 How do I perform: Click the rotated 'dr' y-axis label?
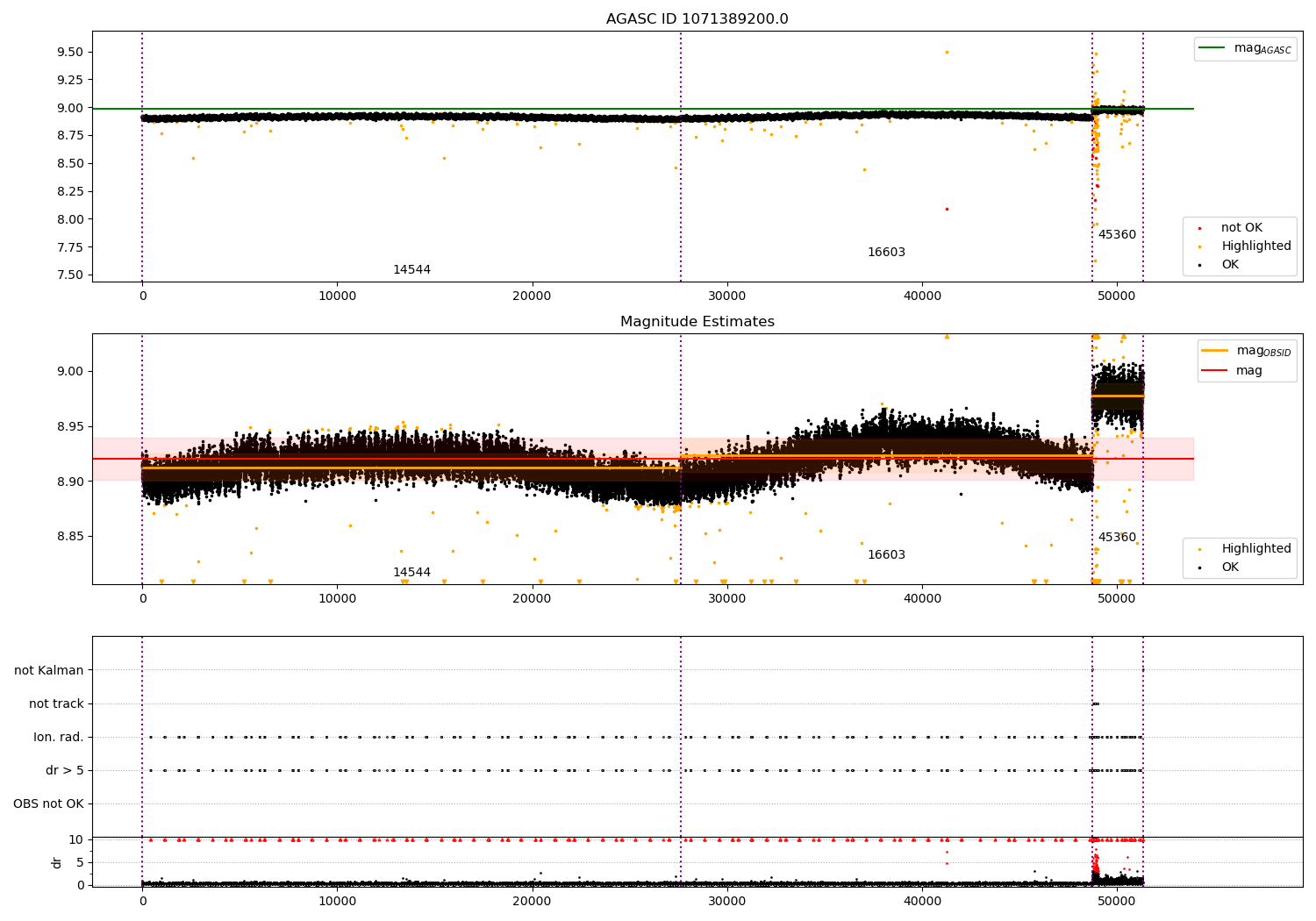[57, 862]
